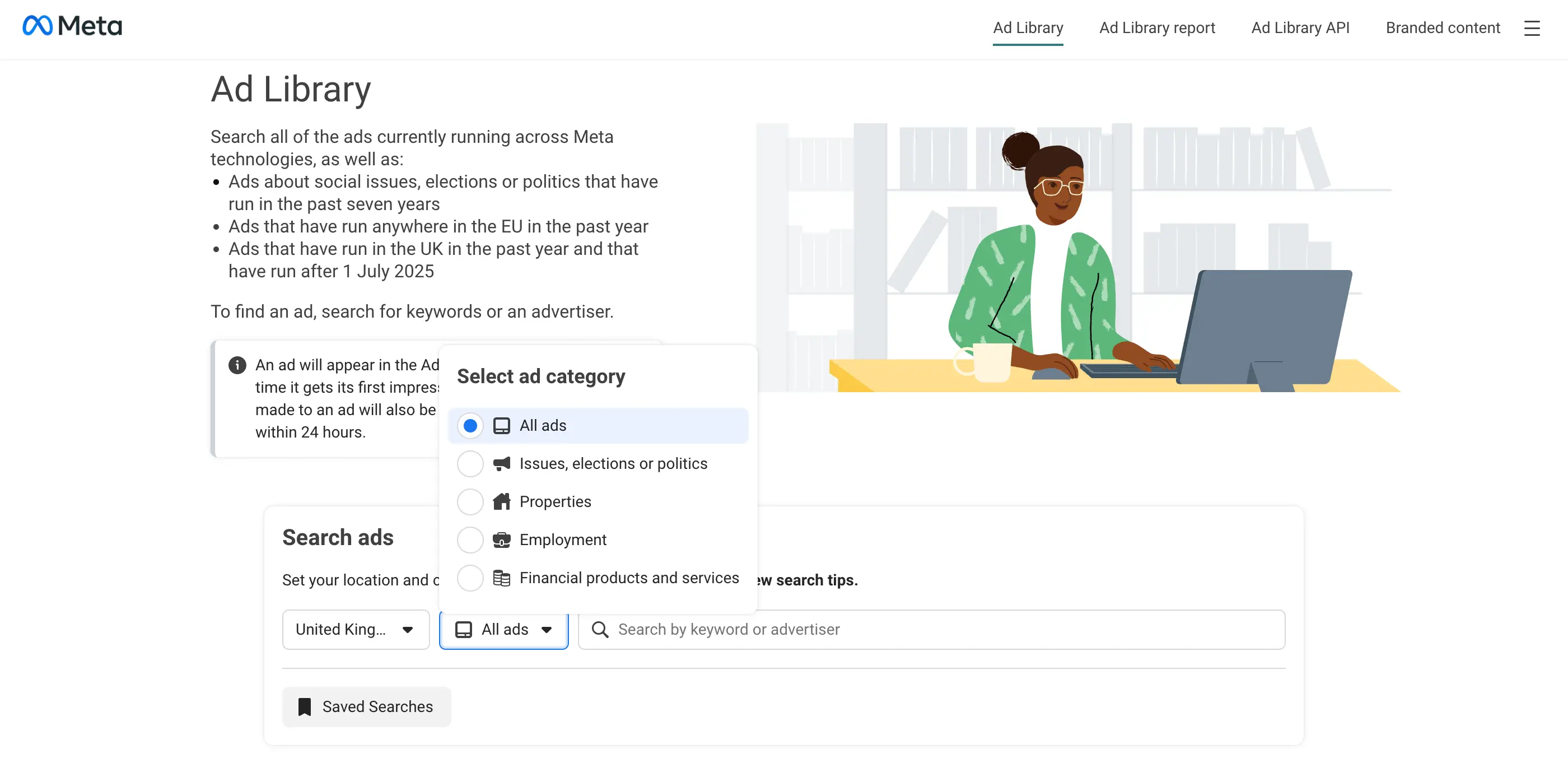This screenshot has height=763, width=1568.
Task: Open the hamburger menu icon
Action: point(1532,28)
